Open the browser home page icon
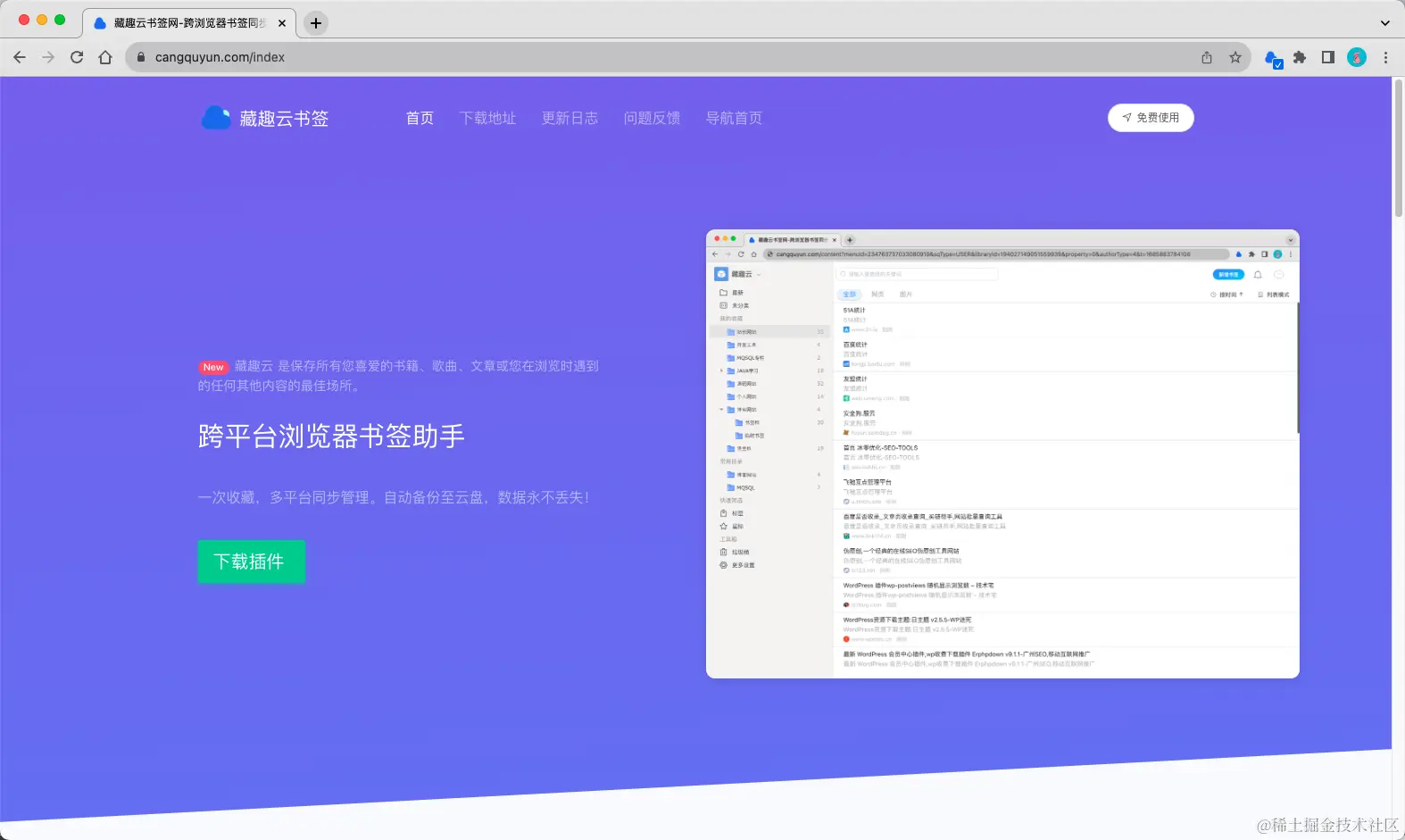Viewport: 1405px width, 840px height. tap(105, 57)
